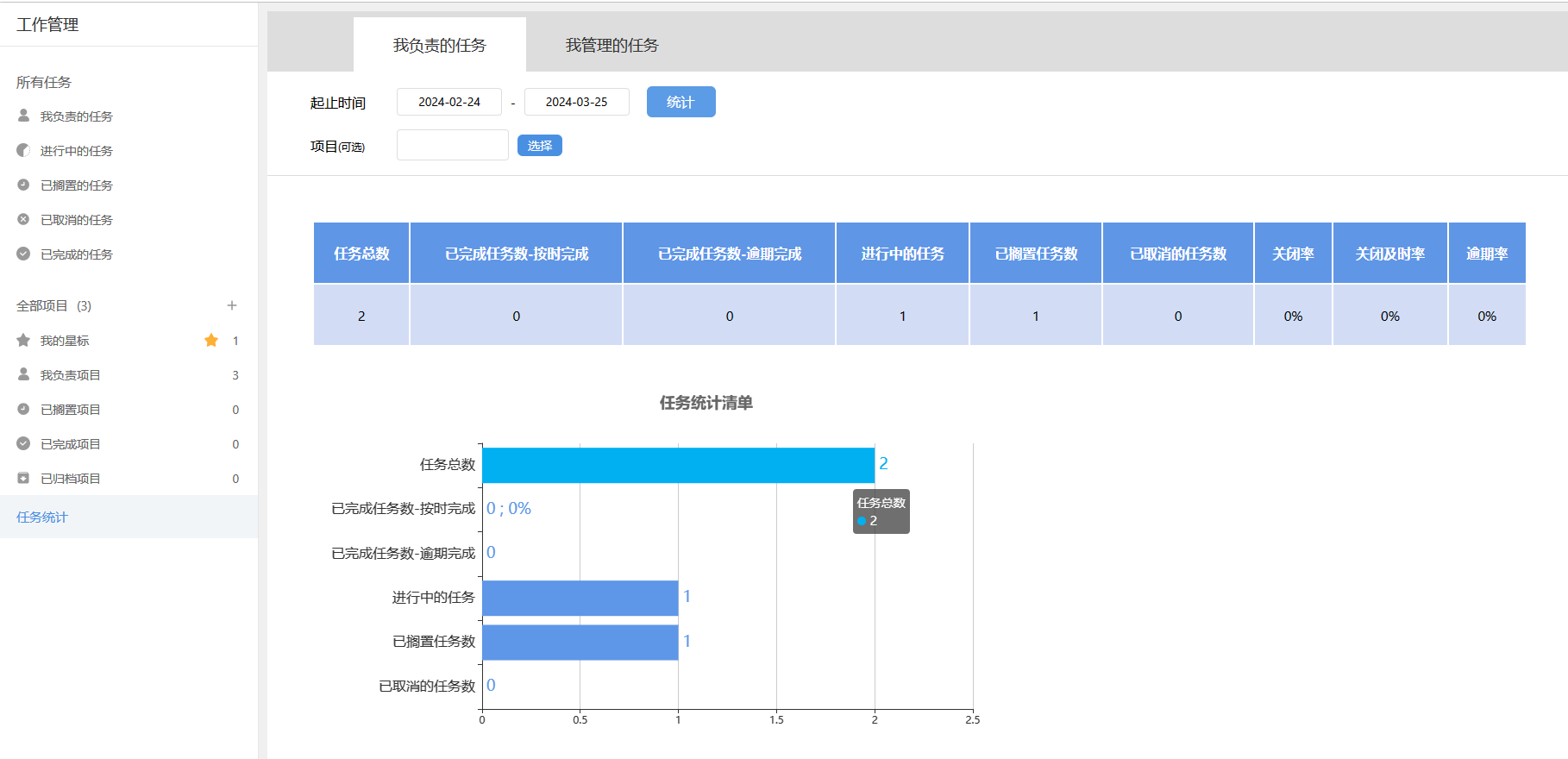The height and width of the screenshot is (759, 1568).
Task: Click the checkmark icon beside 已完成的任务
Action: pos(23,254)
